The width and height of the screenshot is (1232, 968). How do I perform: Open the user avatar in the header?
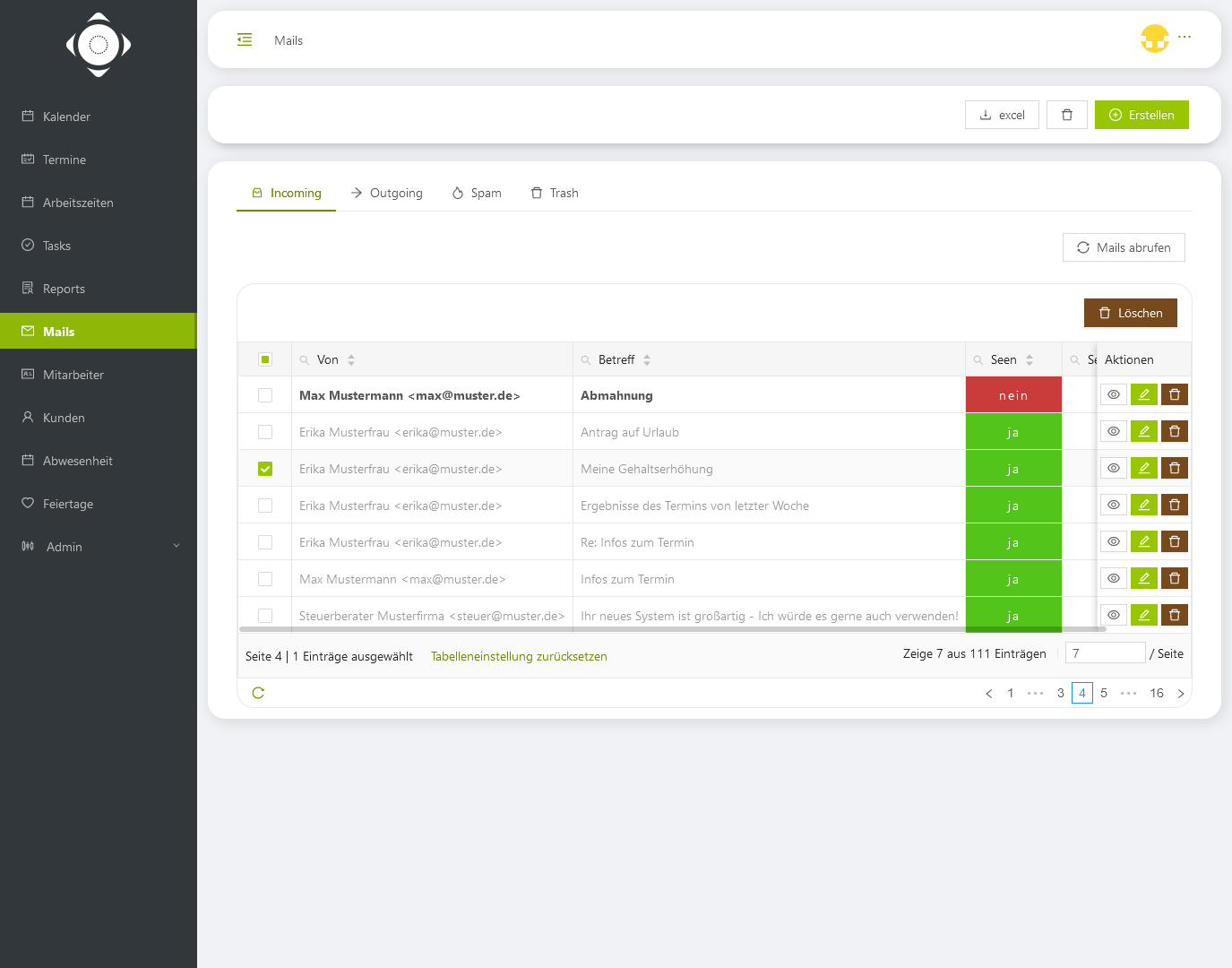click(x=1154, y=39)
